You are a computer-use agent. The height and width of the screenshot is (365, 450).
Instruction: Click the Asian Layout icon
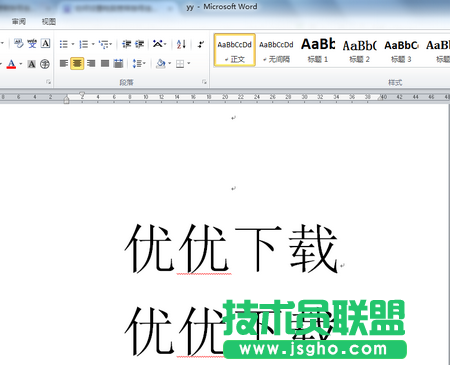157,44
